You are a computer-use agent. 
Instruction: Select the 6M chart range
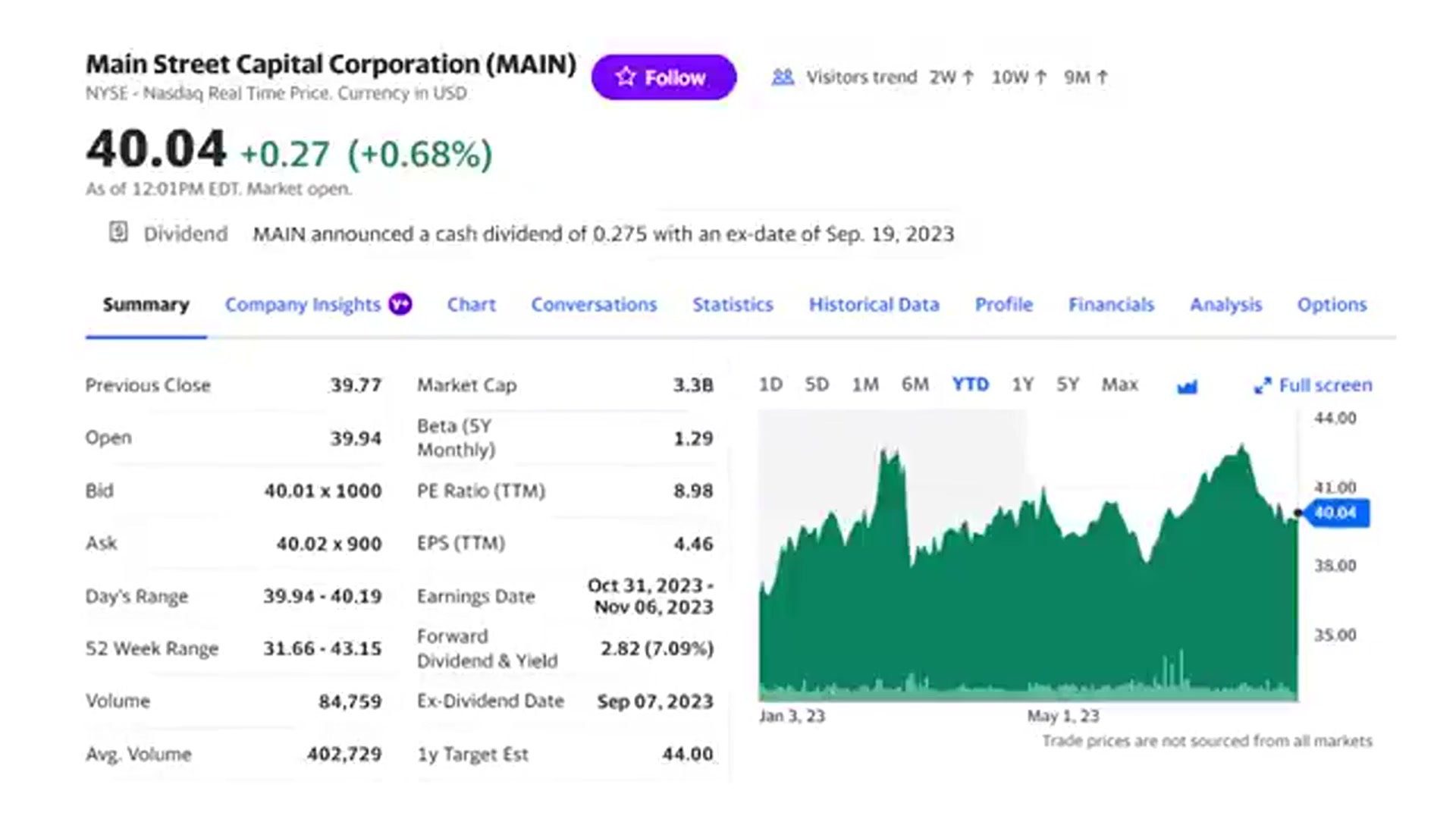915,384
